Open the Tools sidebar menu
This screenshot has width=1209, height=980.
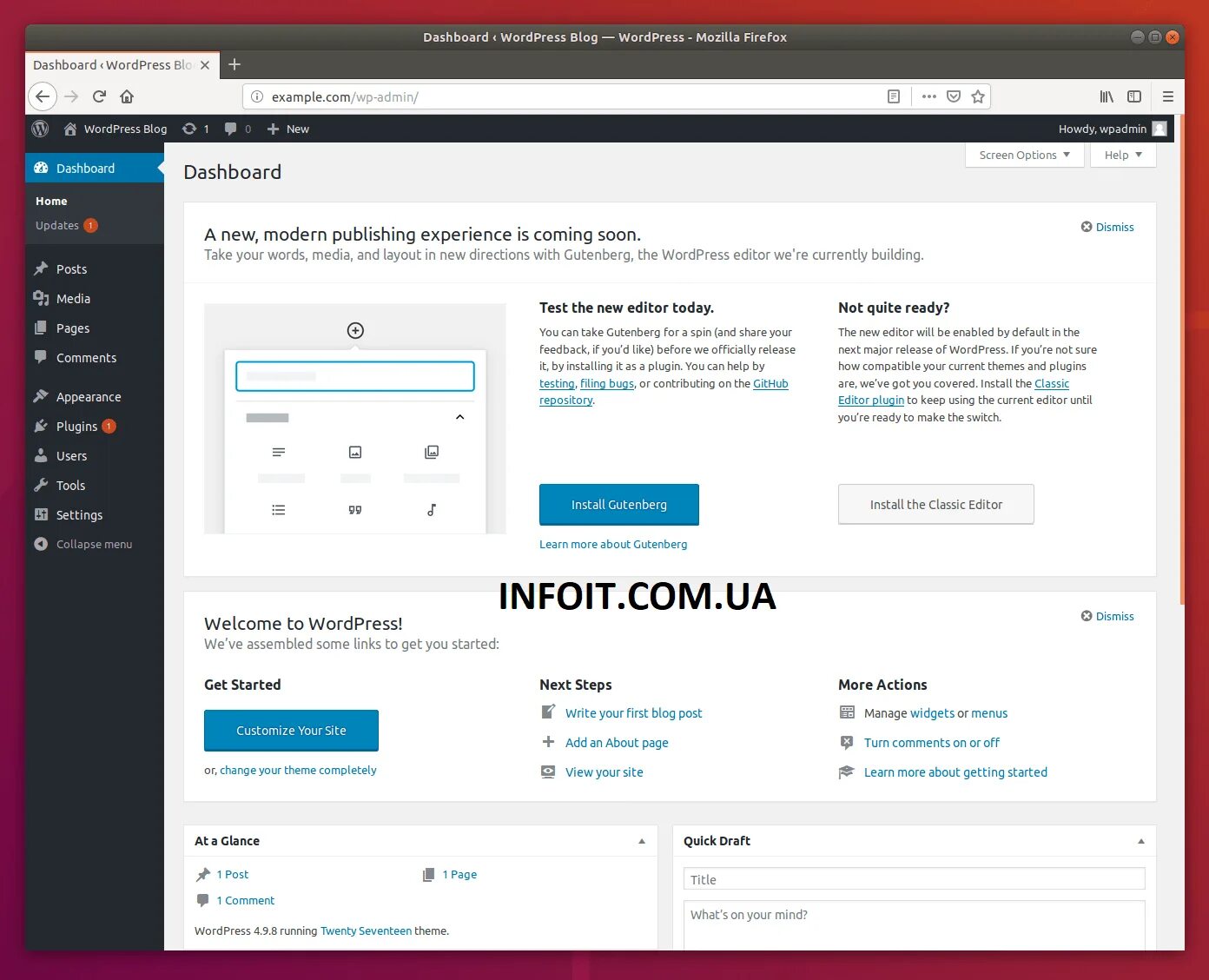point(95,485)
